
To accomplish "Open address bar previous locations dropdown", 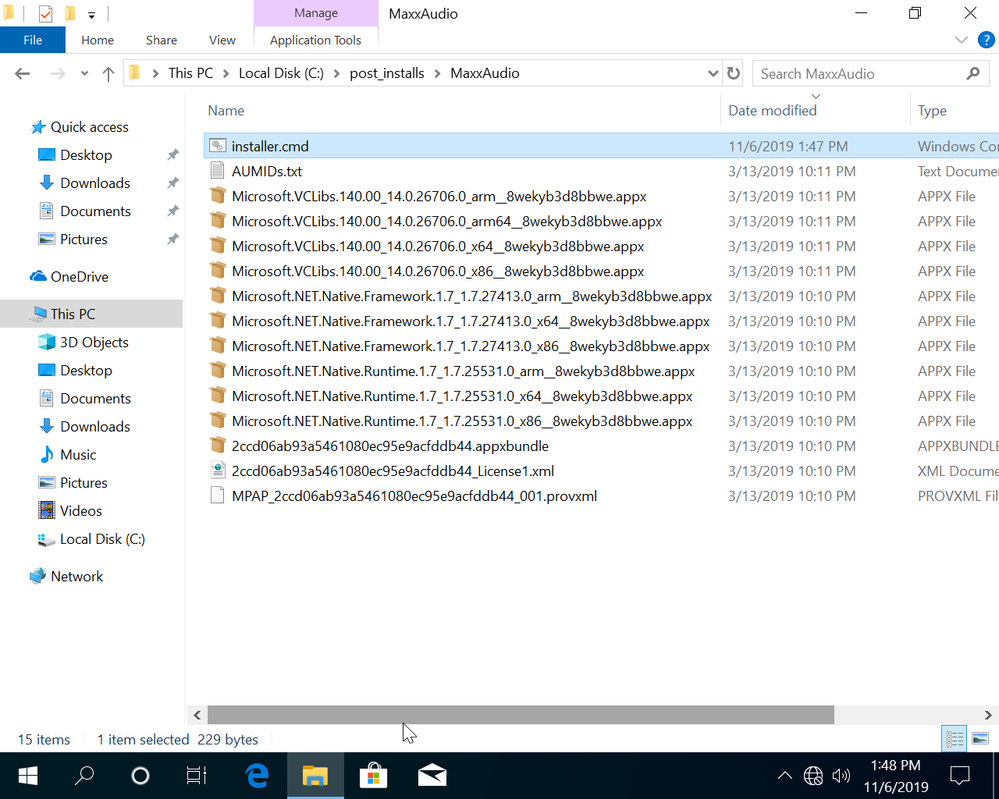I will 713,74.
